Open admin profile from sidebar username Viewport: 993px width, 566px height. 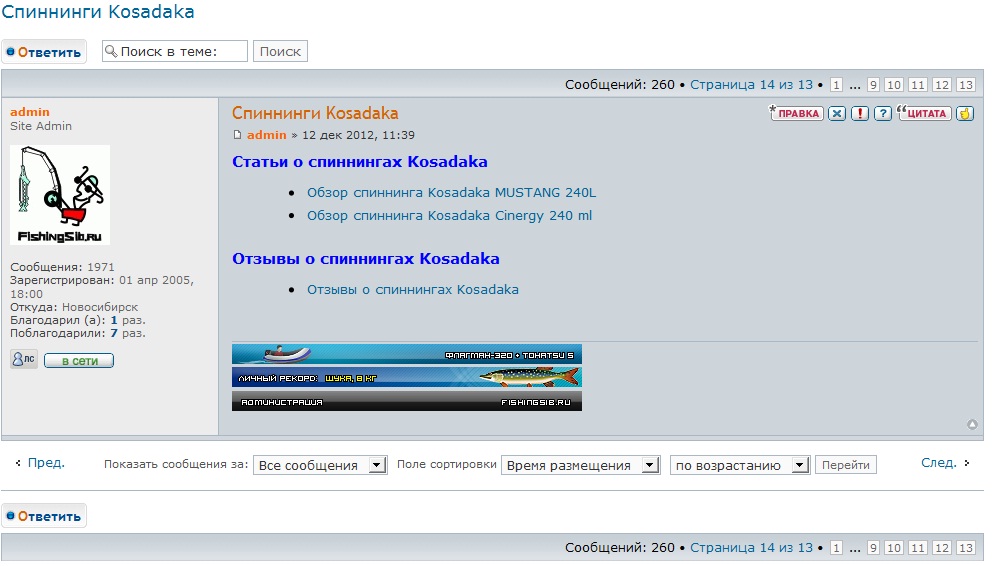click(x=30, y=112)
